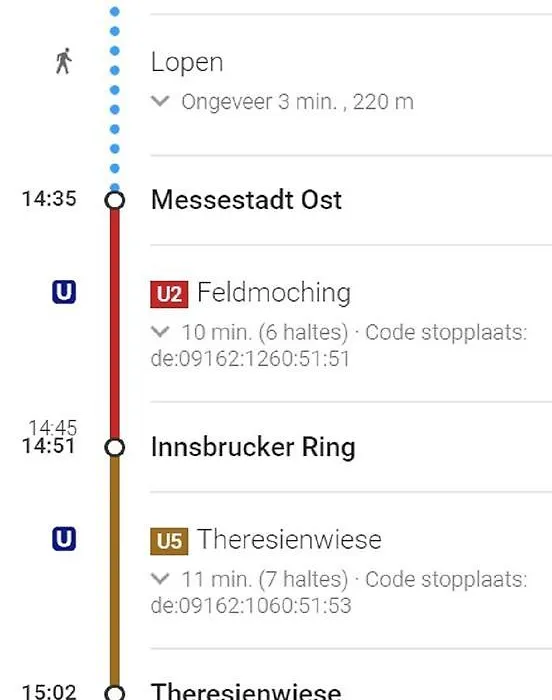Select the Theresienwiese stop circle at 15:02

coord(115,693)
